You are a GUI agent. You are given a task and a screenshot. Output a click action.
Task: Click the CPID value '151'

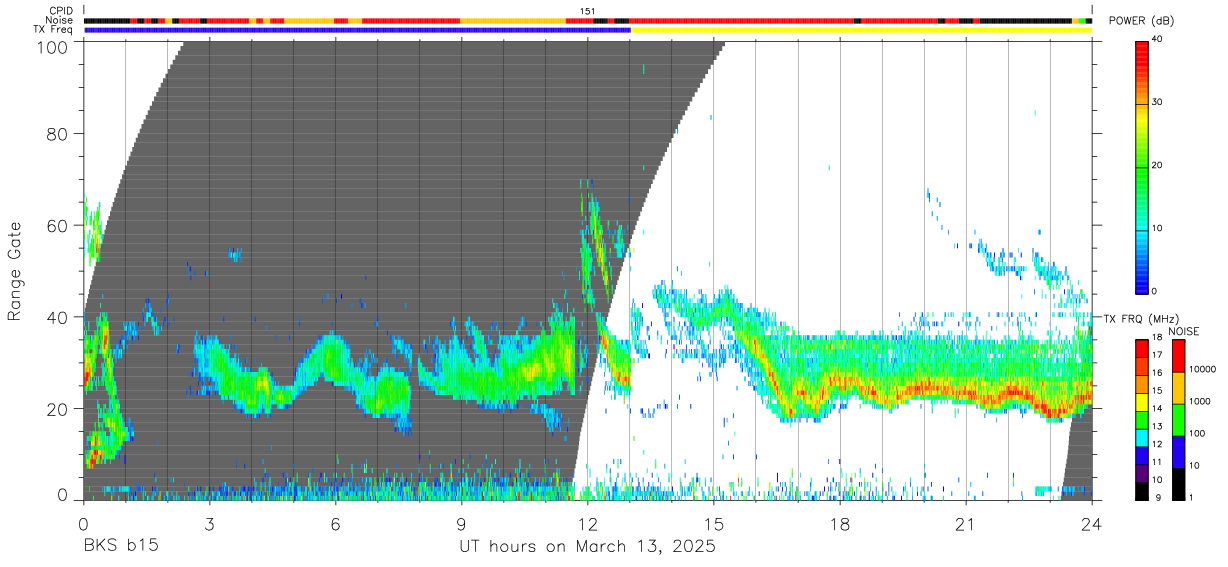pos(588,11)
